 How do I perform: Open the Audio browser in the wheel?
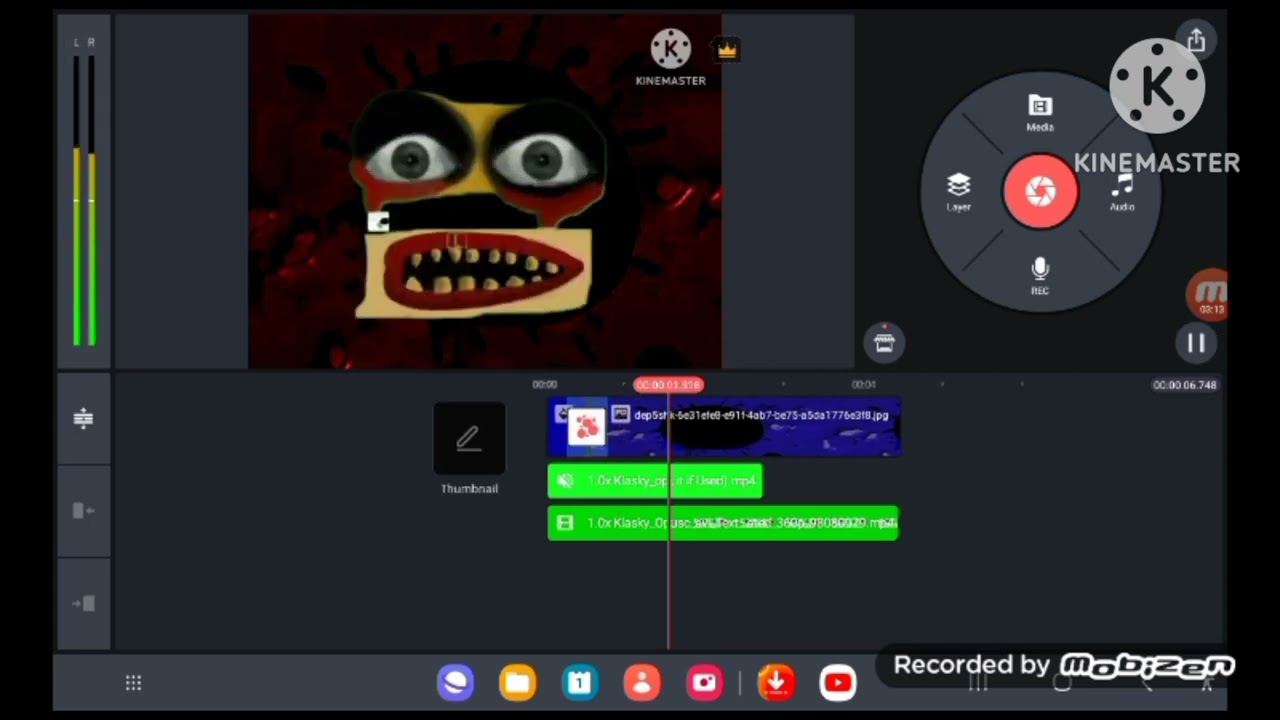(x=1122, y=192)
